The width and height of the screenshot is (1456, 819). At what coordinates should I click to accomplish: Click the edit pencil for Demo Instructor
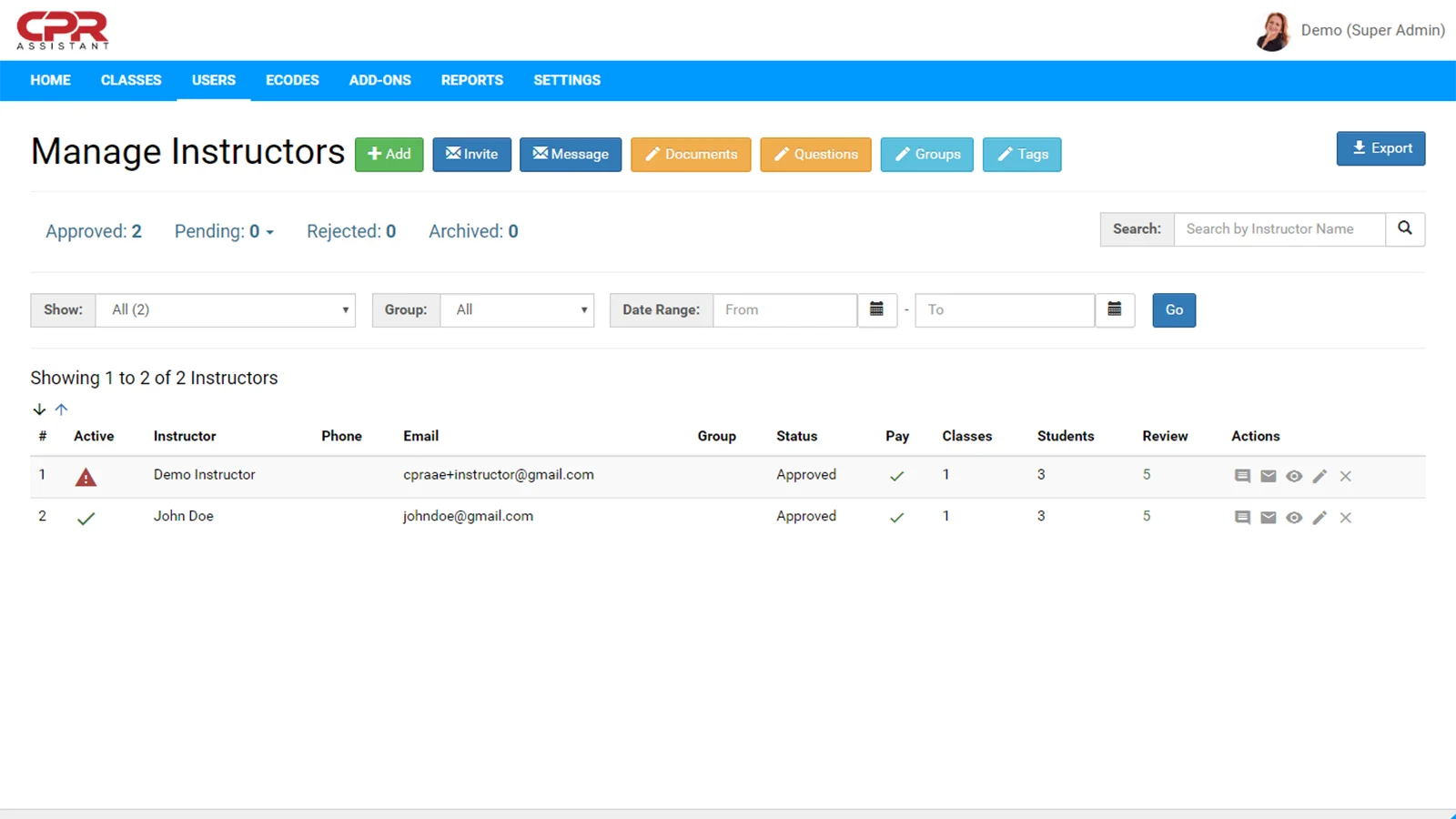click(x=1319, y=476)
